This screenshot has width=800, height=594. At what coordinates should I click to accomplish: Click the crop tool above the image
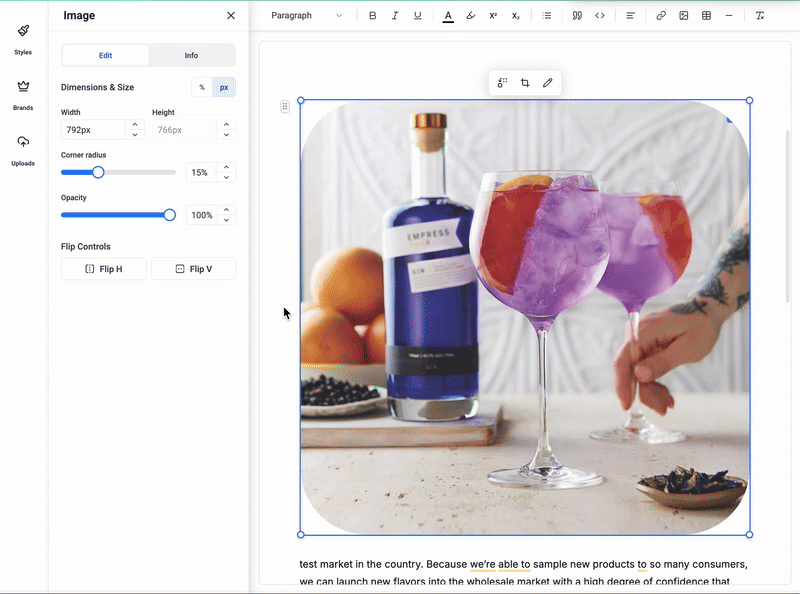coord(525,83)
